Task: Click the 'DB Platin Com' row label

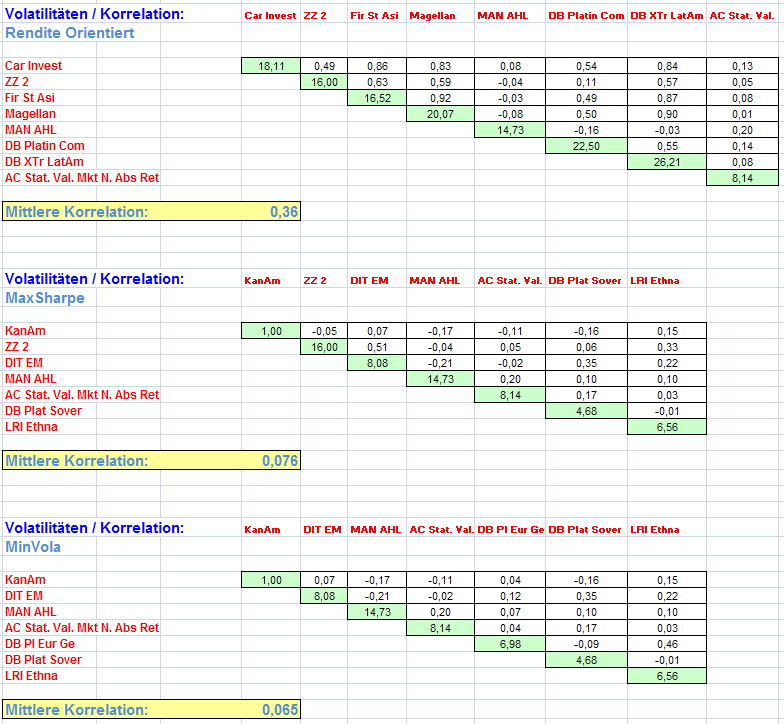Action: (45, 146)
